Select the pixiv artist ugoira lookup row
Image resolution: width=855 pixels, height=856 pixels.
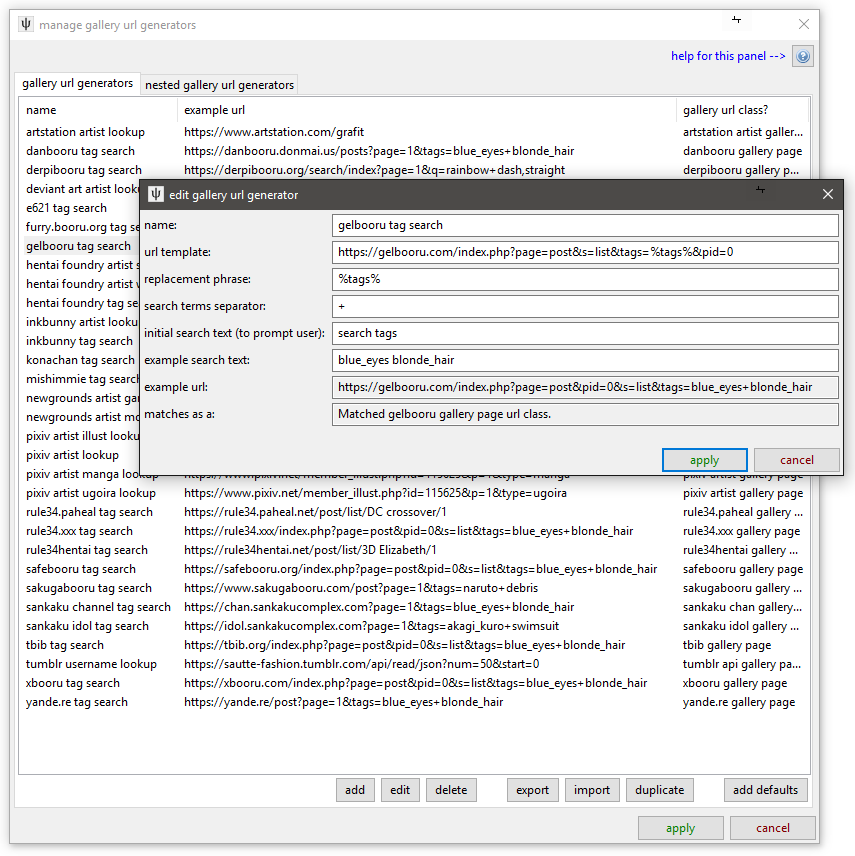pyautogui.click(x=414, y=493)
